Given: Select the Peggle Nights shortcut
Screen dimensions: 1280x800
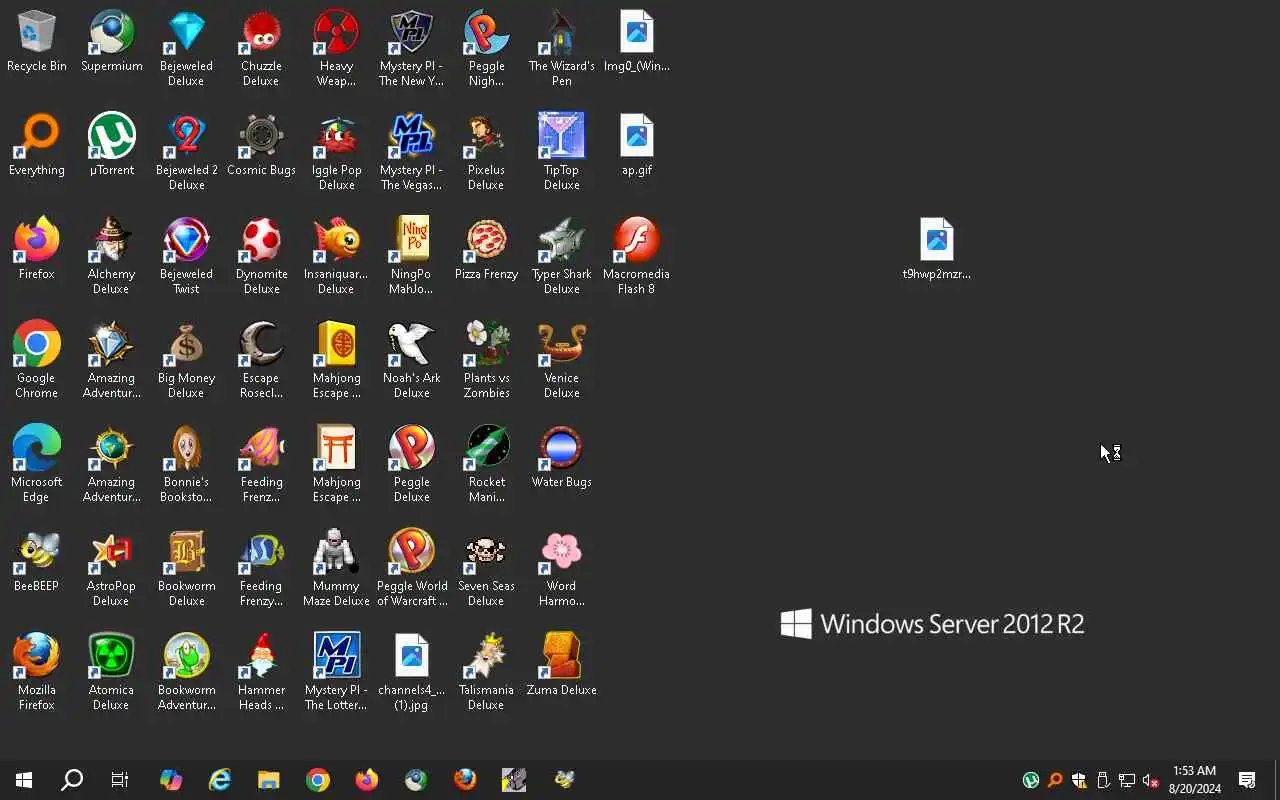Looking at the screenshot, I should 486,49.
